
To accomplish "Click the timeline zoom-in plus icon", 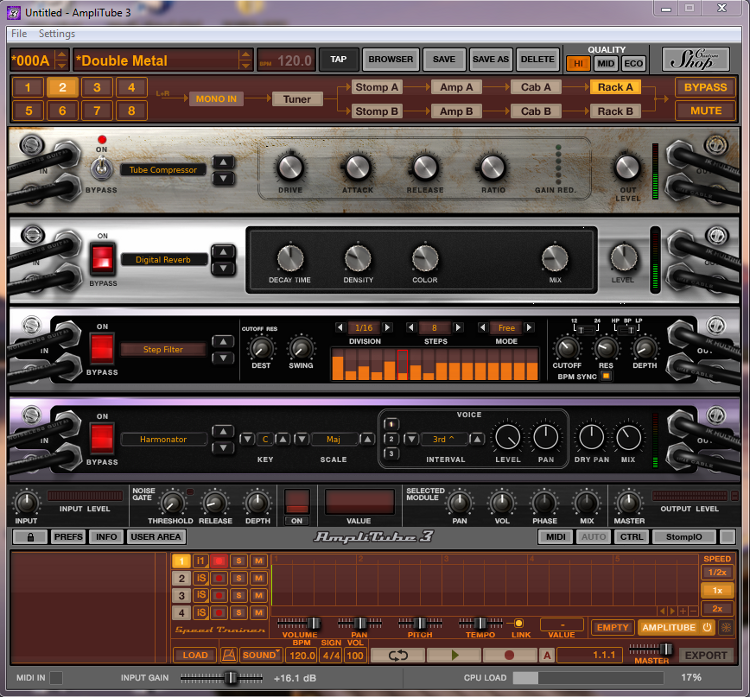I will 683,611.
